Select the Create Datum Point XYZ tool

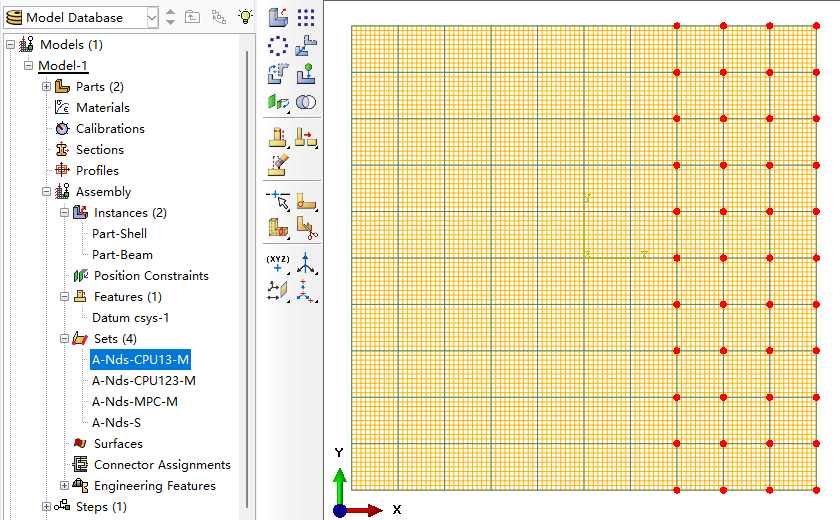click(278, 263)
